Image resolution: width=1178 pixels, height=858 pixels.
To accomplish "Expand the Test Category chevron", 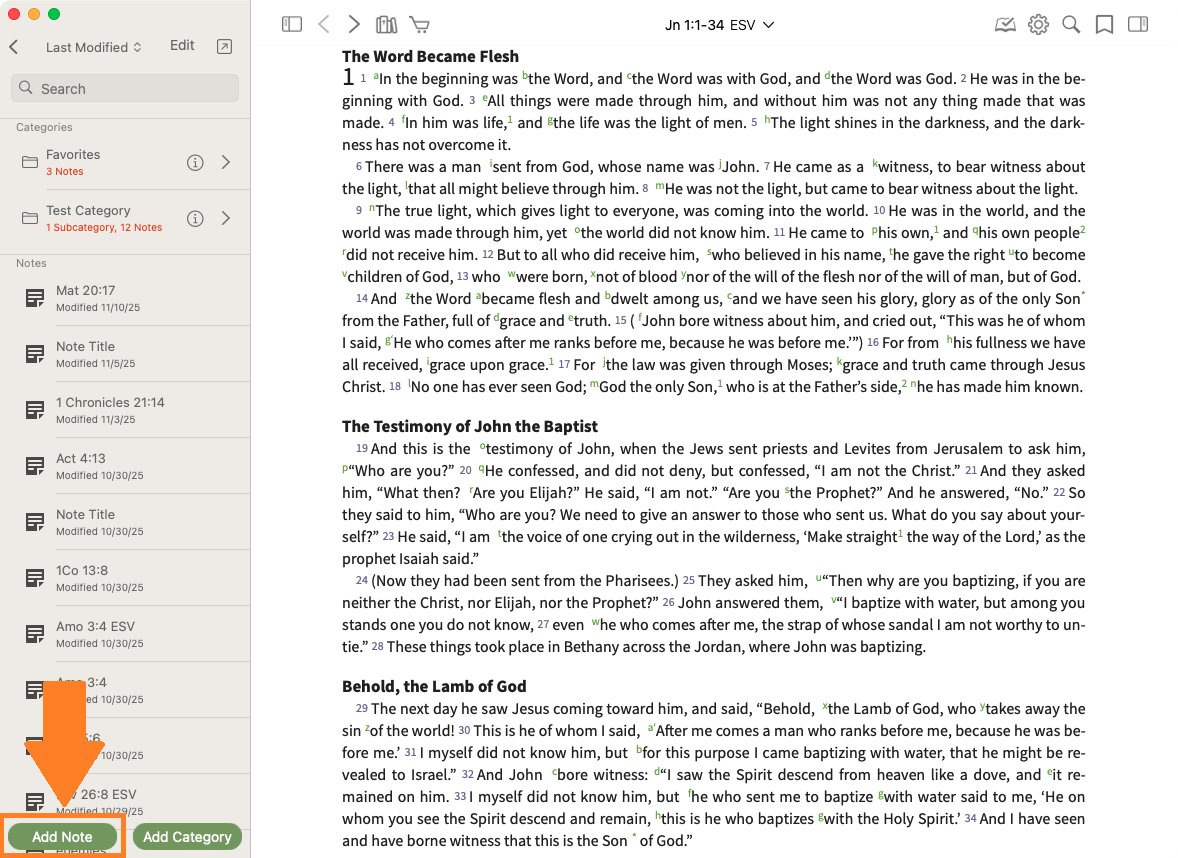I will [226, 218].
